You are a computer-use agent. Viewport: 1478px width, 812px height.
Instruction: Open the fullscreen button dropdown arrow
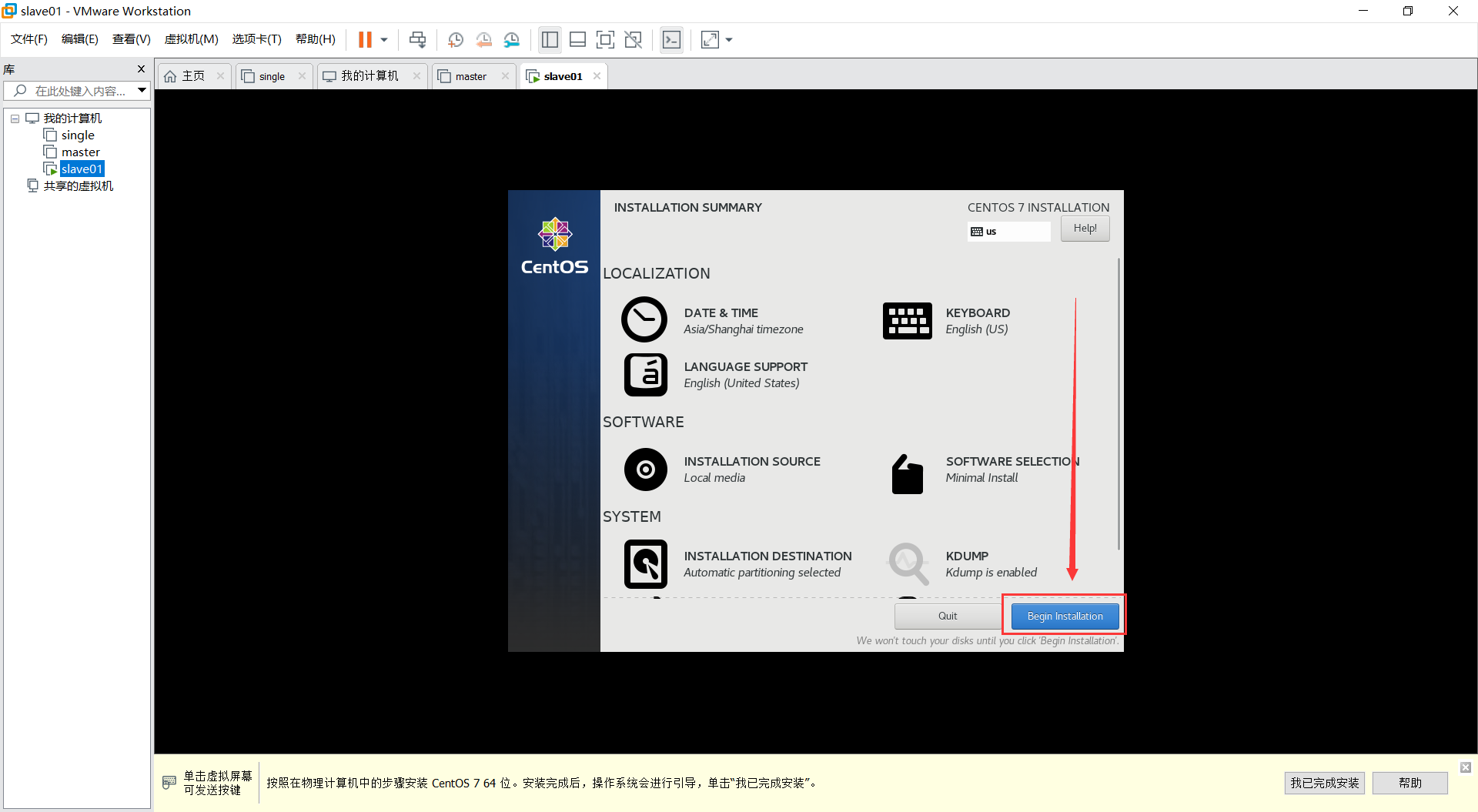pos(728,39)
